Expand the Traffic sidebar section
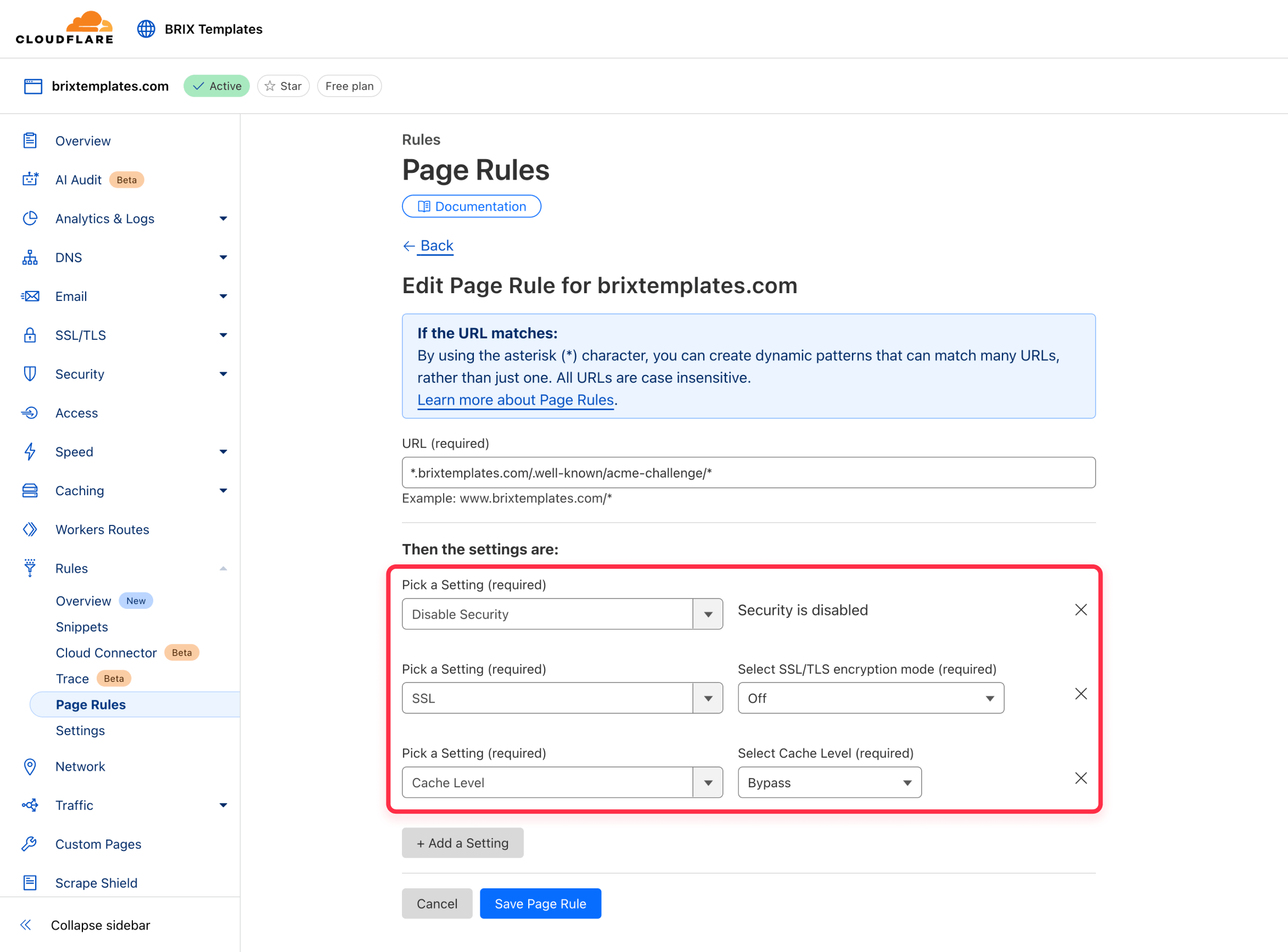Screen dimensions: 1288x952 click(223, 805)
